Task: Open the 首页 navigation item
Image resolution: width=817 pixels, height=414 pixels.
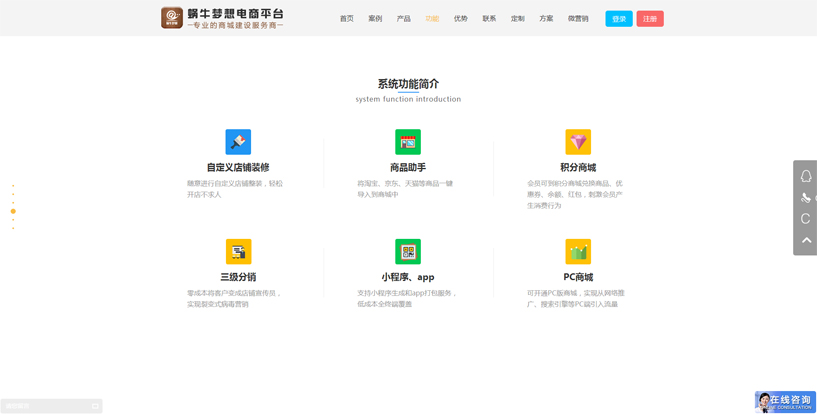Action: (x=347, y=19)
